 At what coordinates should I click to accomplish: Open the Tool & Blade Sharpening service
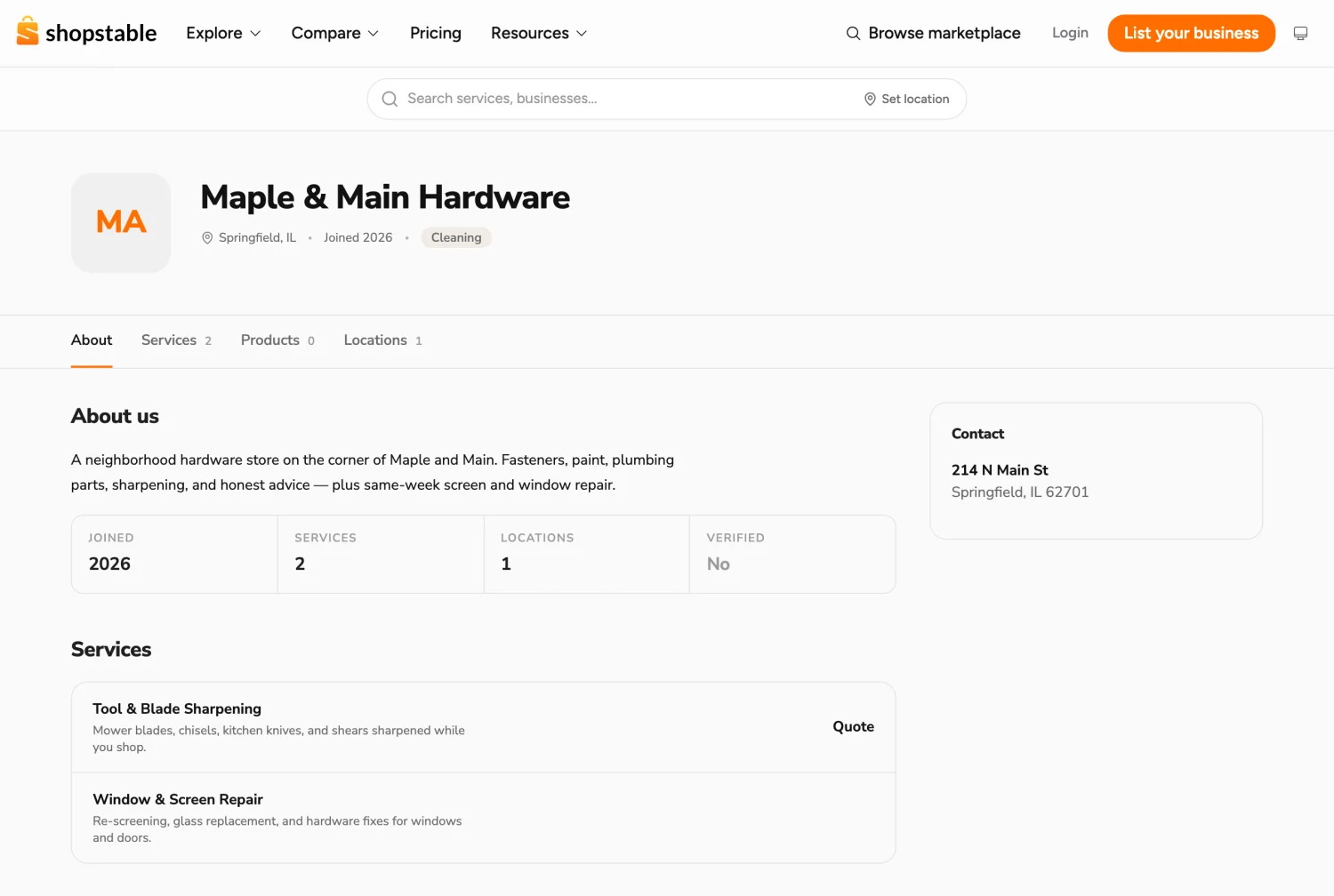[x=483, y=727]
